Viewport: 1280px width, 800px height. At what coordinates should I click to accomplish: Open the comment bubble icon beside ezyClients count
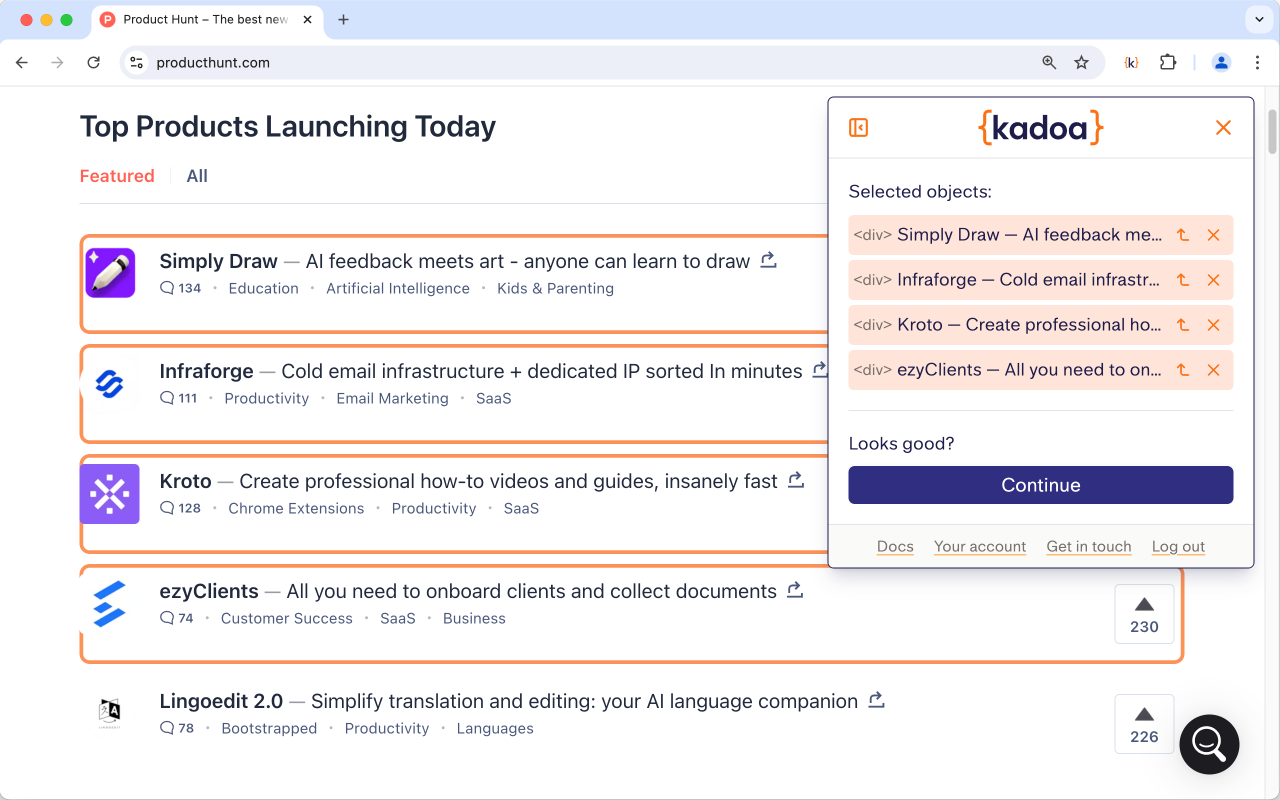(x=165, y=618)
